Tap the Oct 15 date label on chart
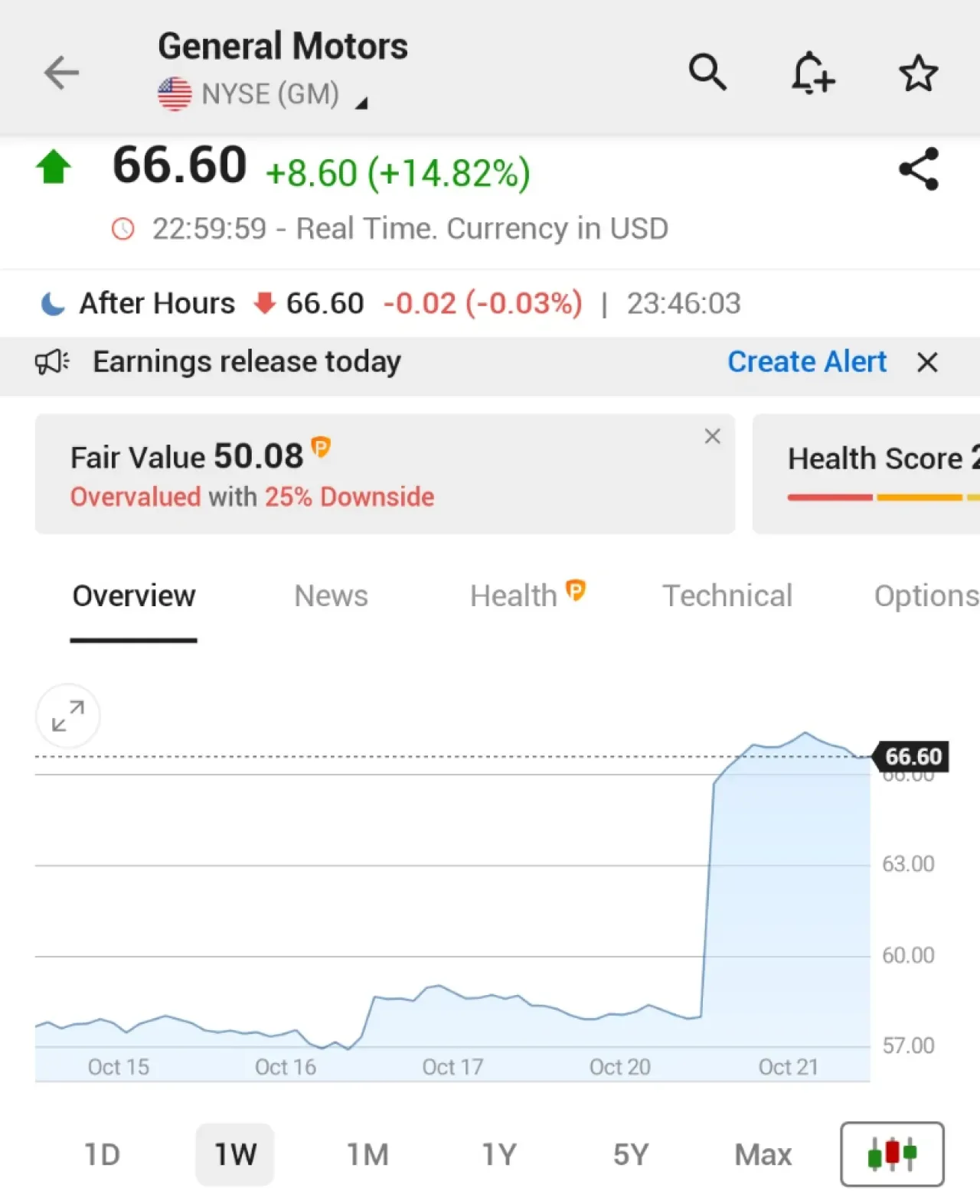The height and width of the screenshot is (1204, 980). tap(118, 1066)
